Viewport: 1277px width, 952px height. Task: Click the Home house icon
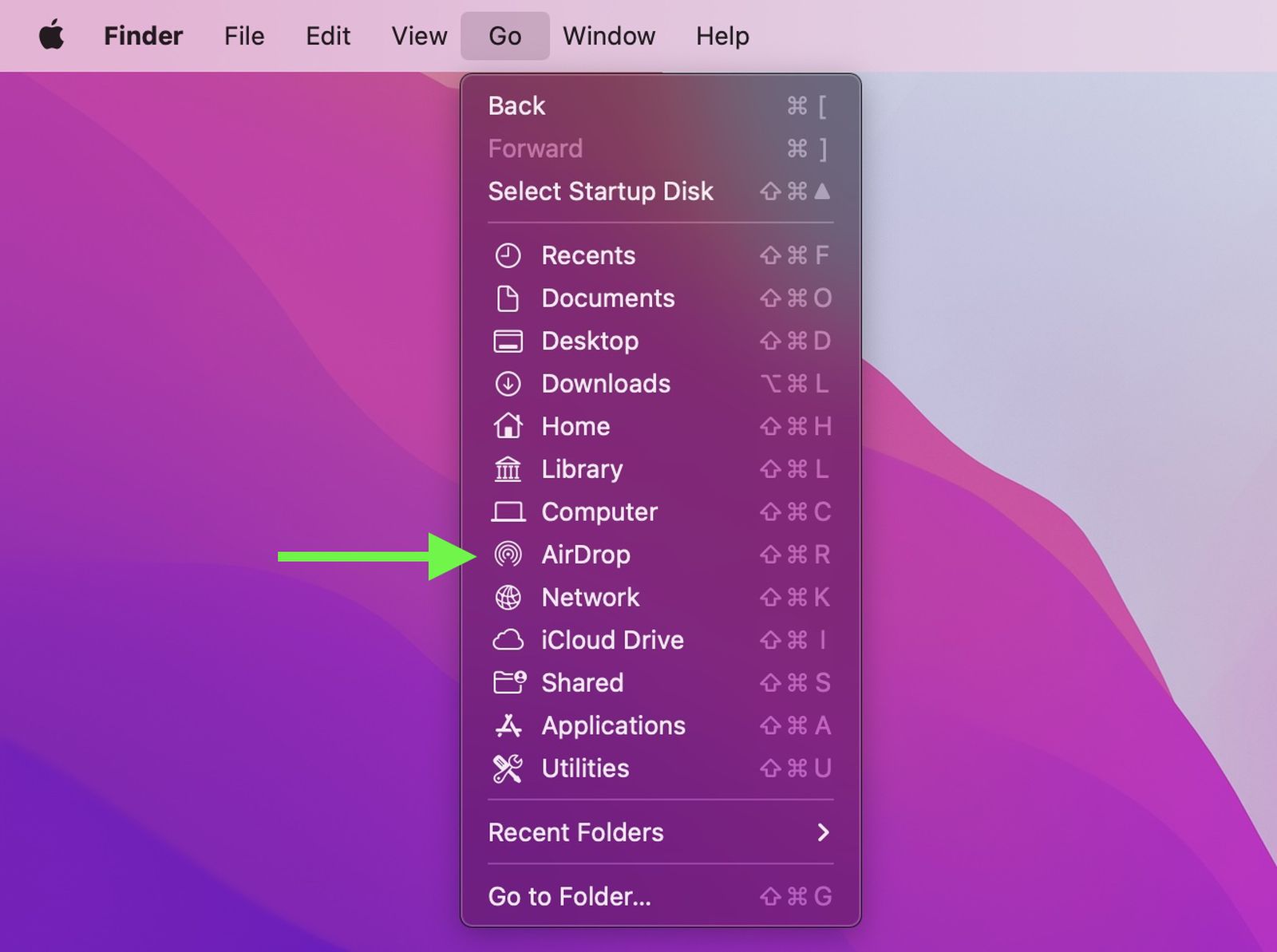(x=508, y=426)
